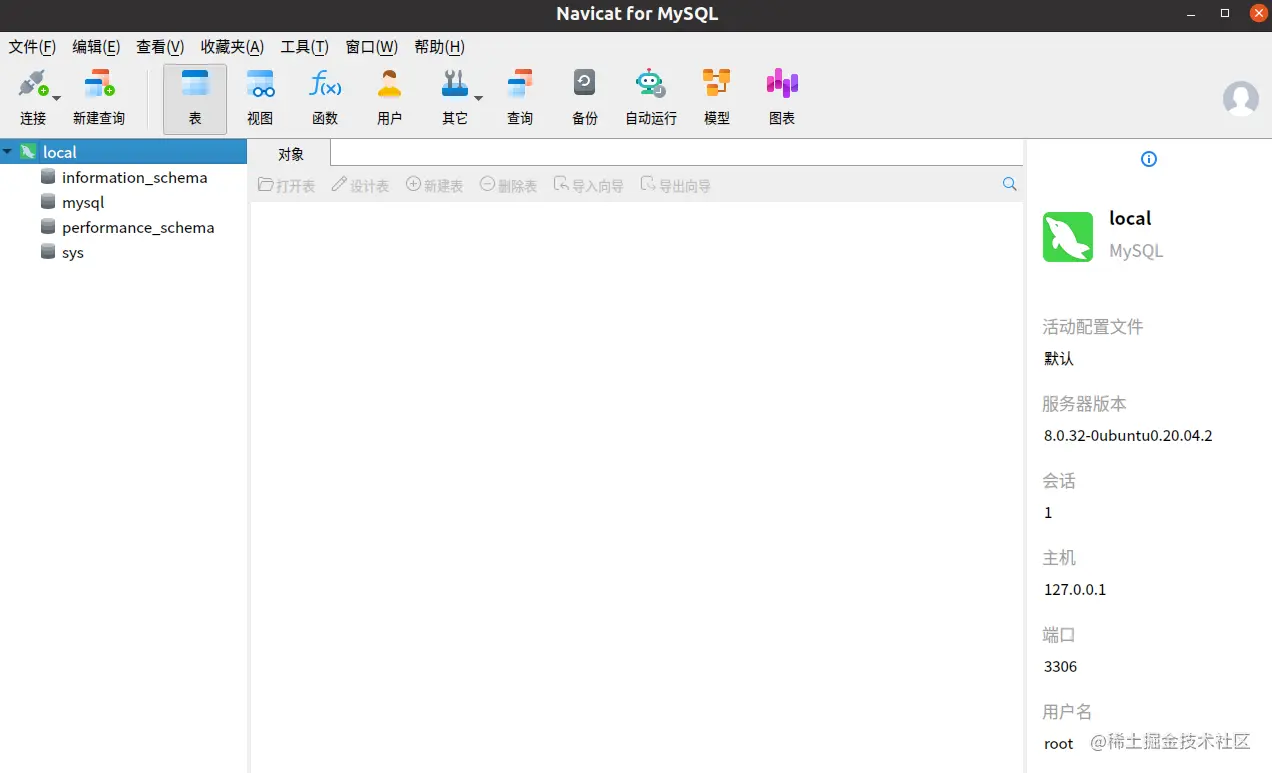Click the info icon in right panel
The height and width of the screenshot is (773, 1272).
pyautogui.click(x=1149, y=159)
